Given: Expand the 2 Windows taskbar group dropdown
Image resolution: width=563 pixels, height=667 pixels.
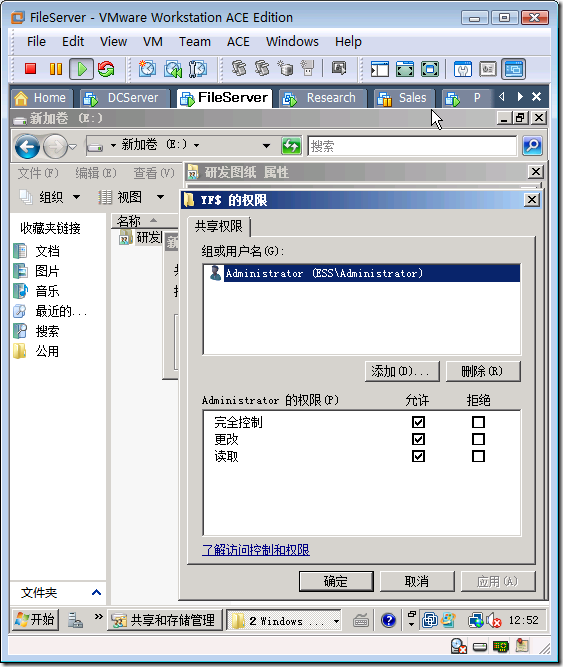Looking at the screenshot, I should (x=336, y=621).
